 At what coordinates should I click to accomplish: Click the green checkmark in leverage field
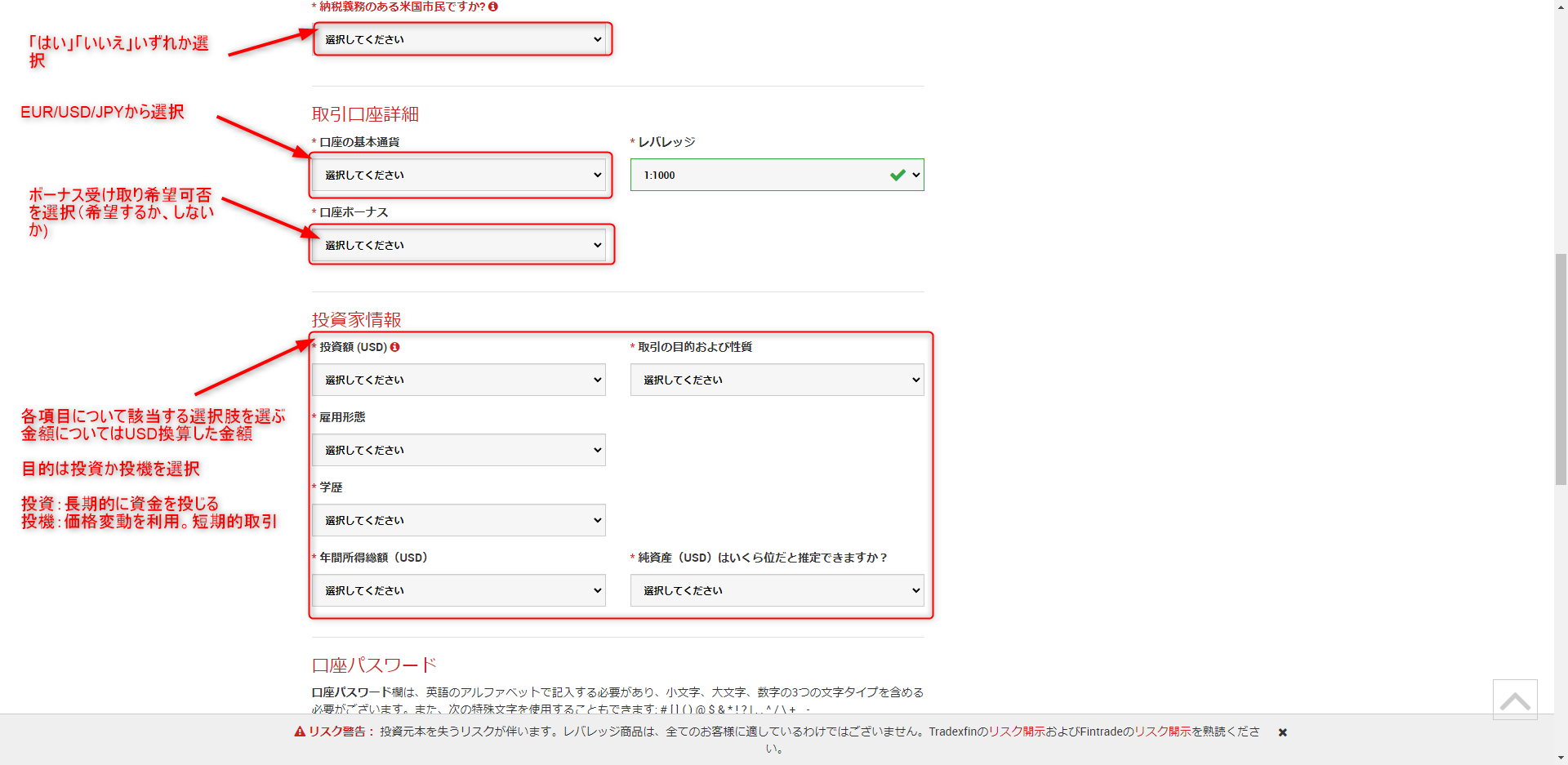898,175
